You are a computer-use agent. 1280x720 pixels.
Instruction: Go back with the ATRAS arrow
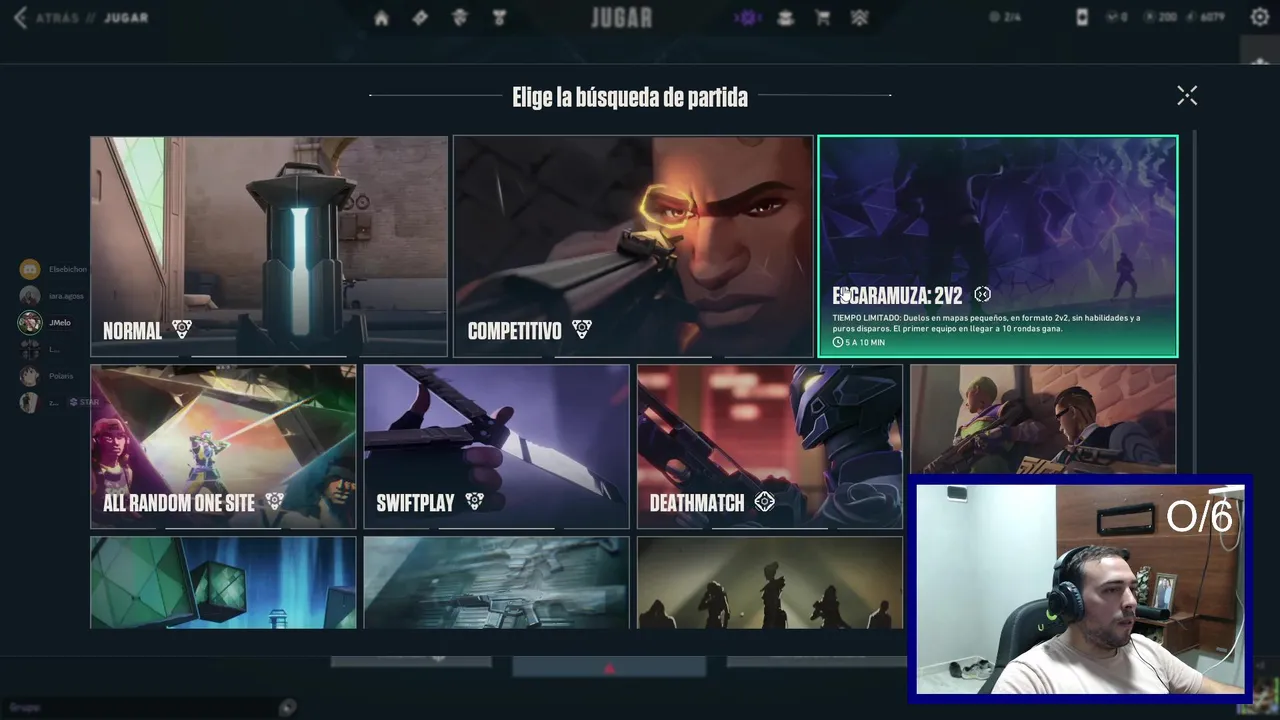coord(21,18)
